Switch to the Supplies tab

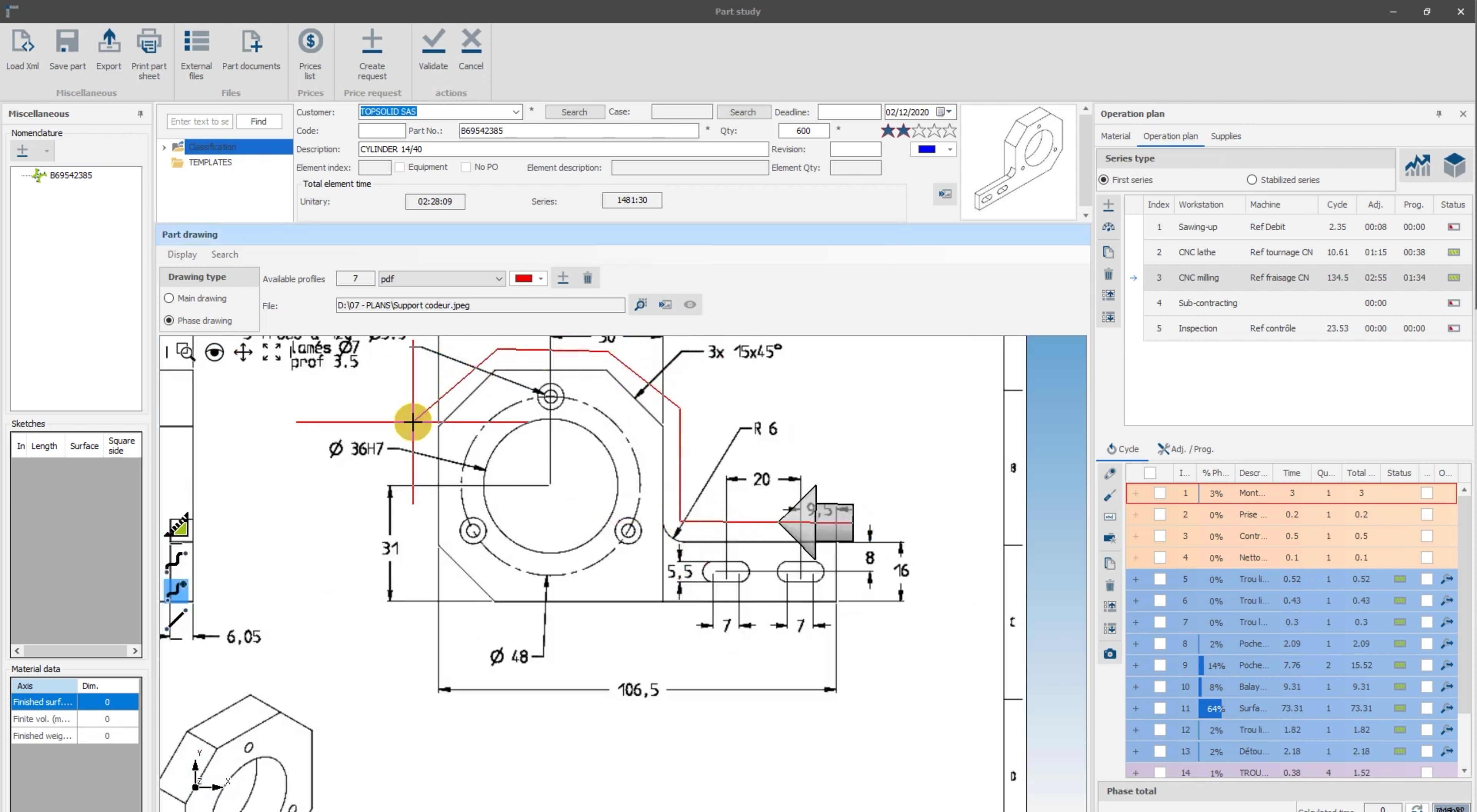pos(1225,136)
